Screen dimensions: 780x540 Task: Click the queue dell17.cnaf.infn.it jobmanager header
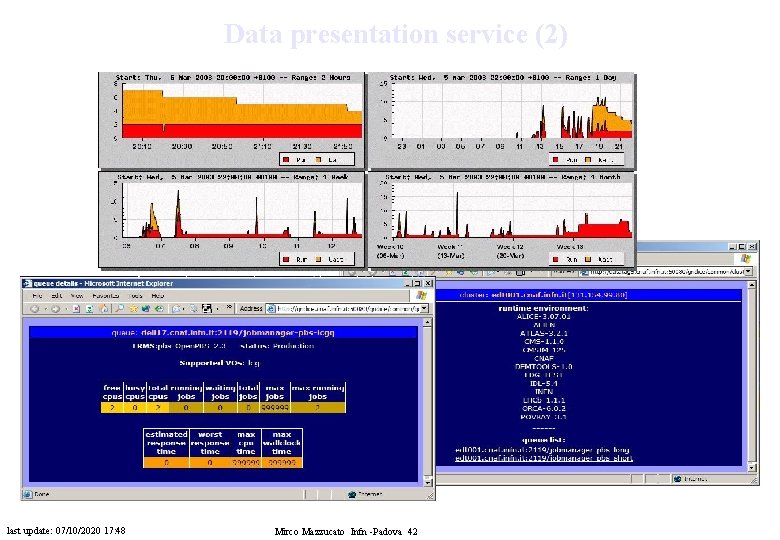click(223, 333)
